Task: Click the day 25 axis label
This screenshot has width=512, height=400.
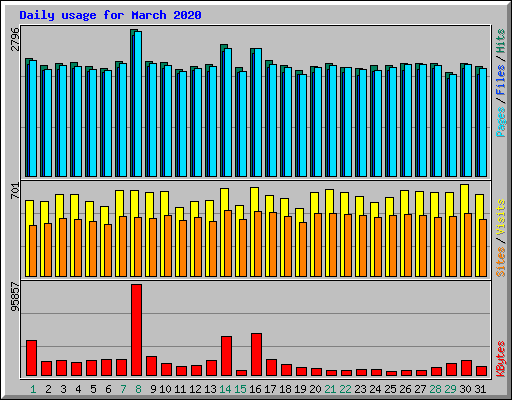Action: tap(390, 389)
